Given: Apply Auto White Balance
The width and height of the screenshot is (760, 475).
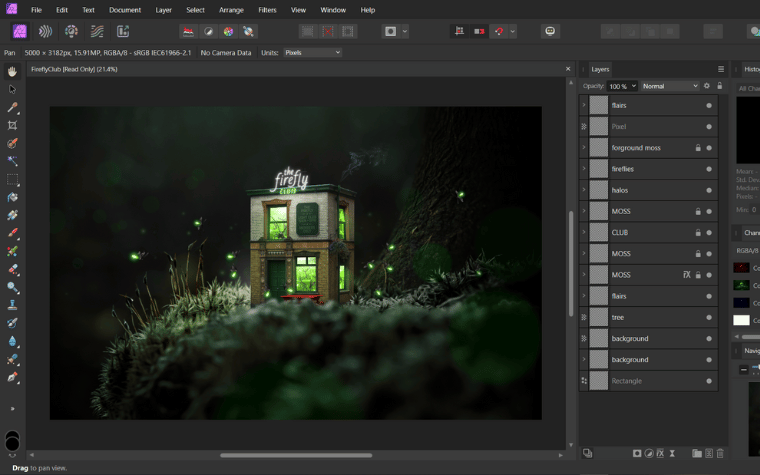Looking at the screenshot, I should pos(248,32).
